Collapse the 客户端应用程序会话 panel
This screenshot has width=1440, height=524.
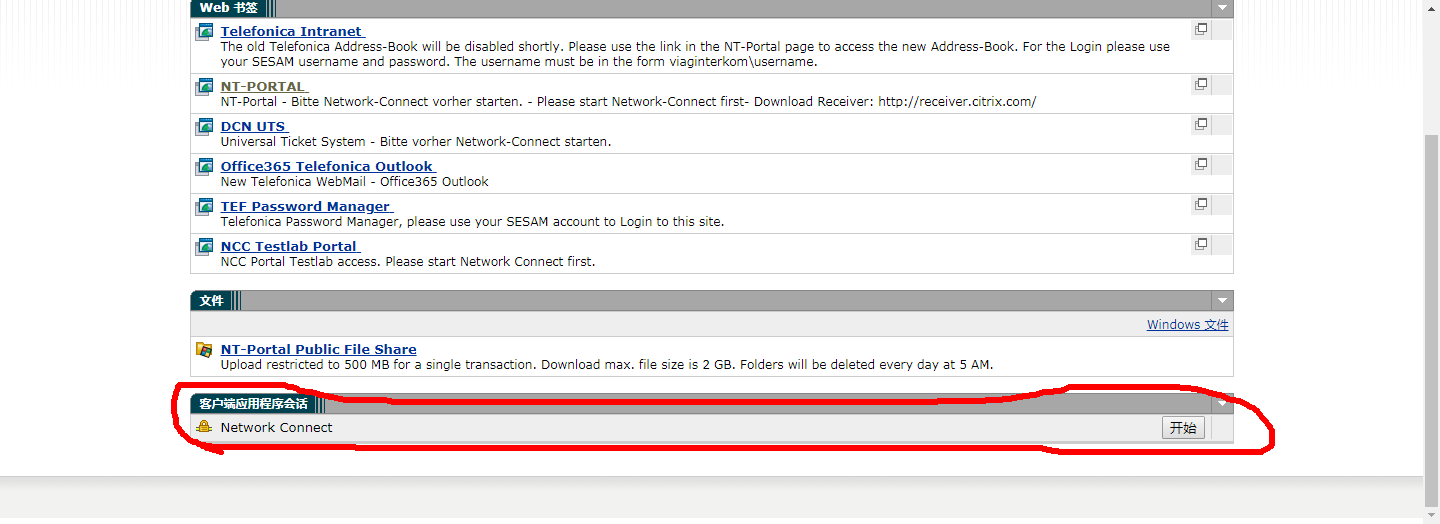point(1222,404)
